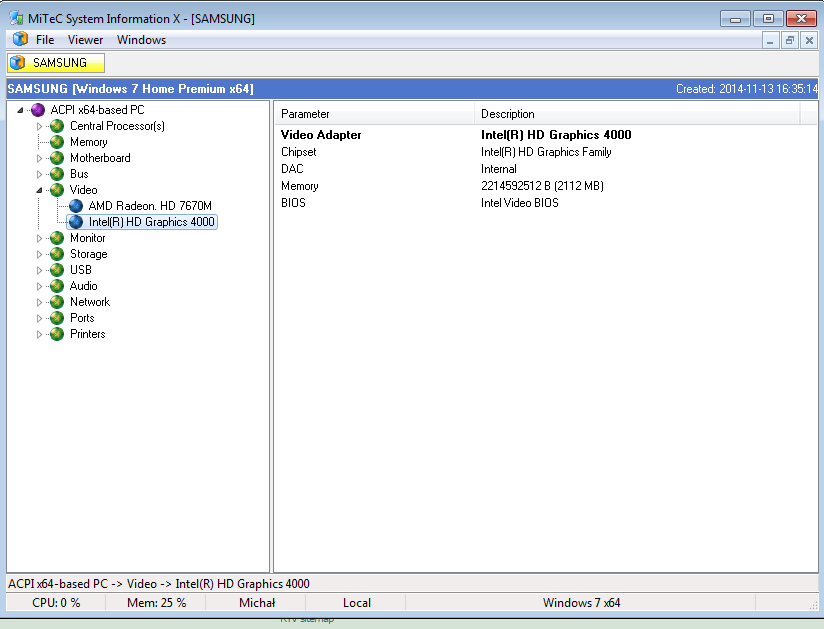824x629 pixels.
Task: Click Intel(R) HD Graphics Family value
Action: [x=546, y=152]
